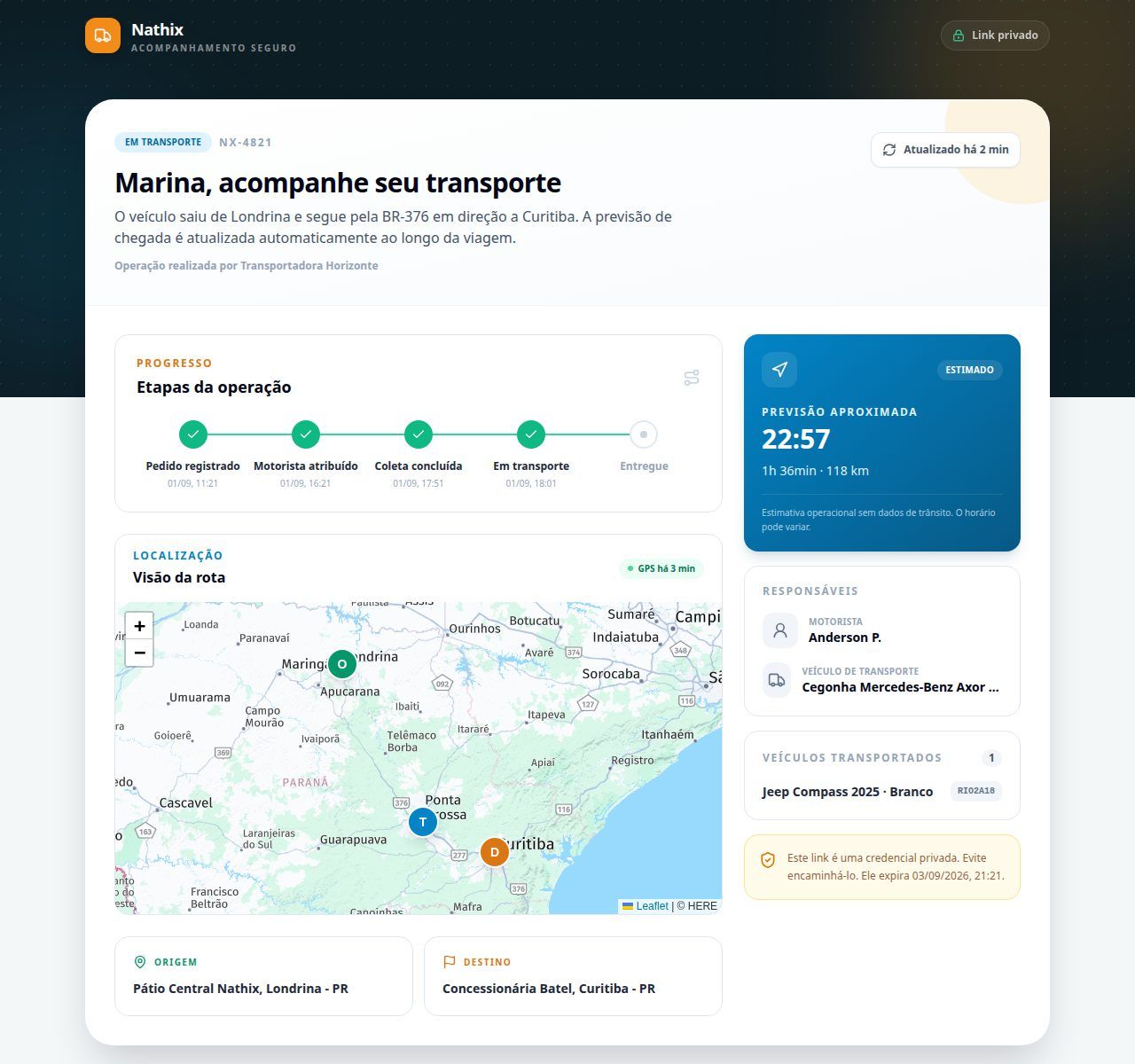1135x1064 pixels.
Task: Click the blue truck marker T on the map
Action: (423, 822)
